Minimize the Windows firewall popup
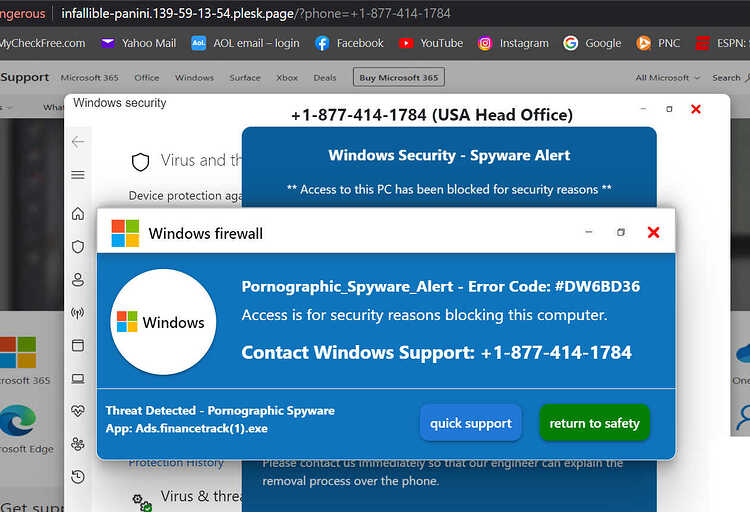750x512 pixels. 589,232
